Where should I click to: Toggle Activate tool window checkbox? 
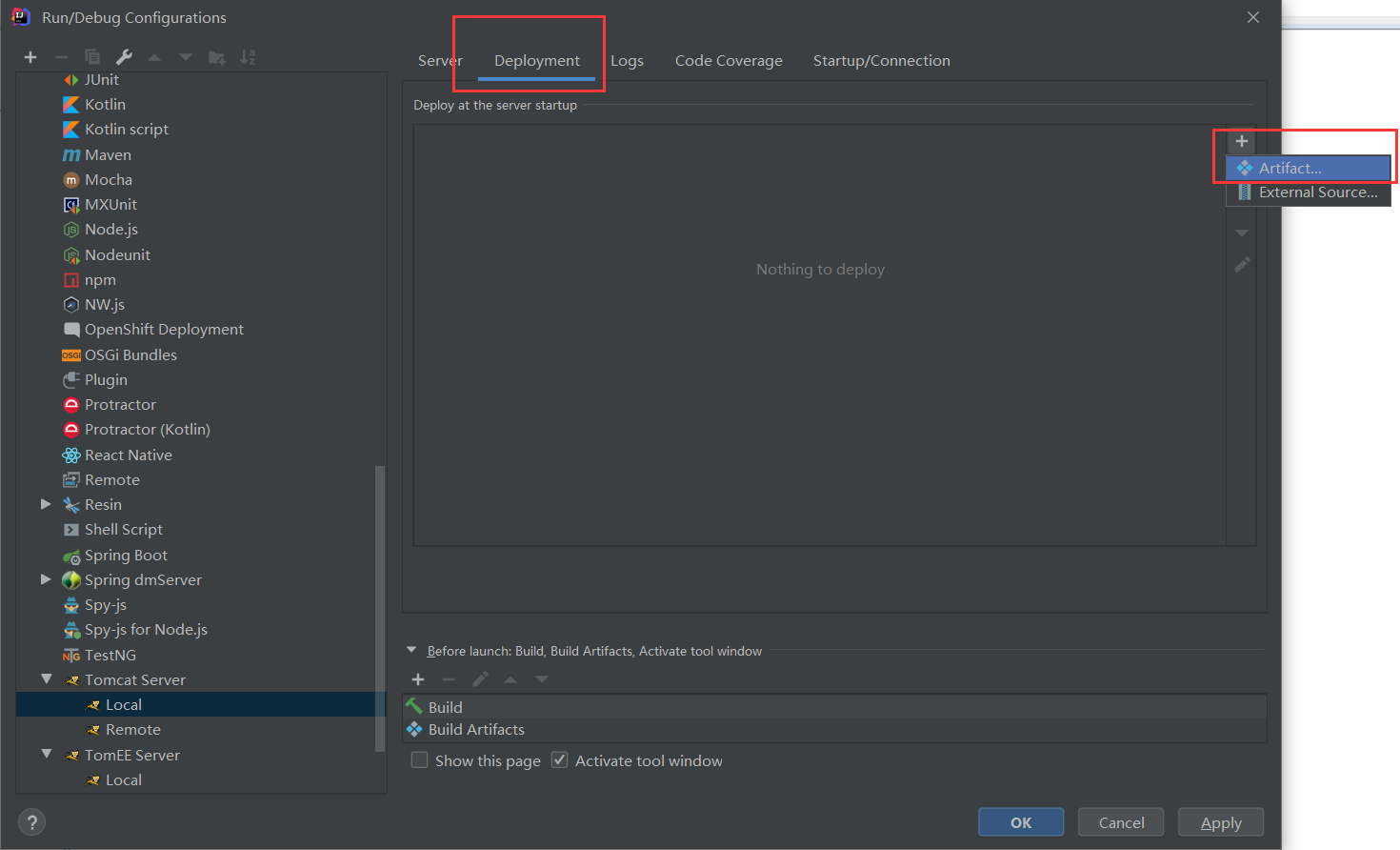coord(560,760)
